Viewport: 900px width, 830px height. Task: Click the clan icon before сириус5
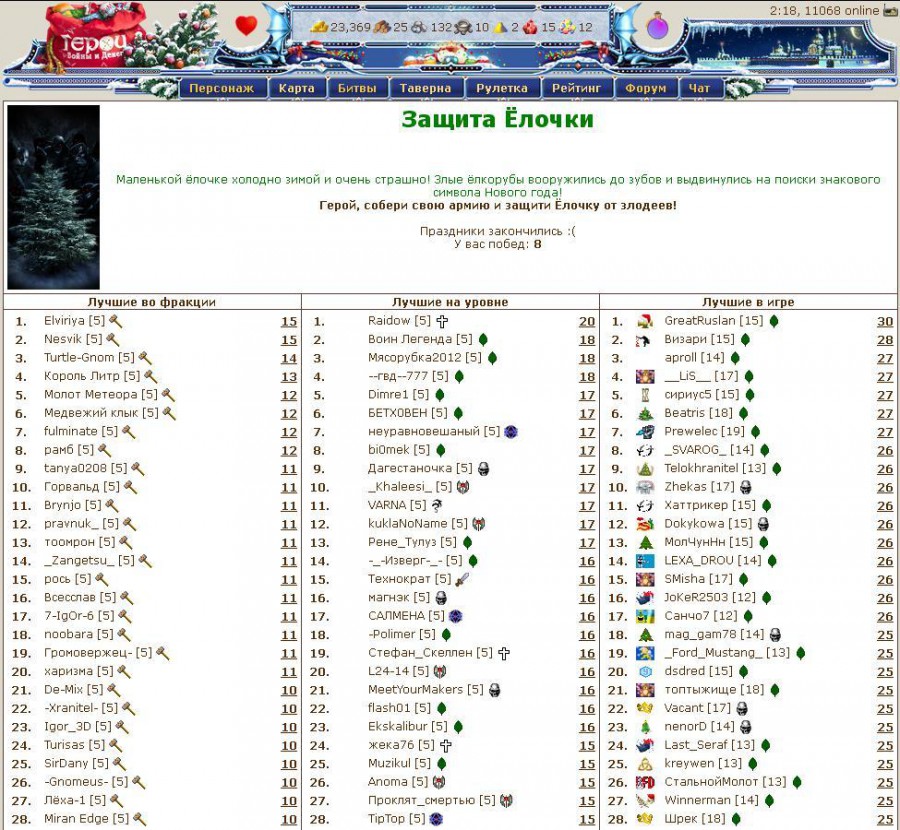(x=646, y=395)
